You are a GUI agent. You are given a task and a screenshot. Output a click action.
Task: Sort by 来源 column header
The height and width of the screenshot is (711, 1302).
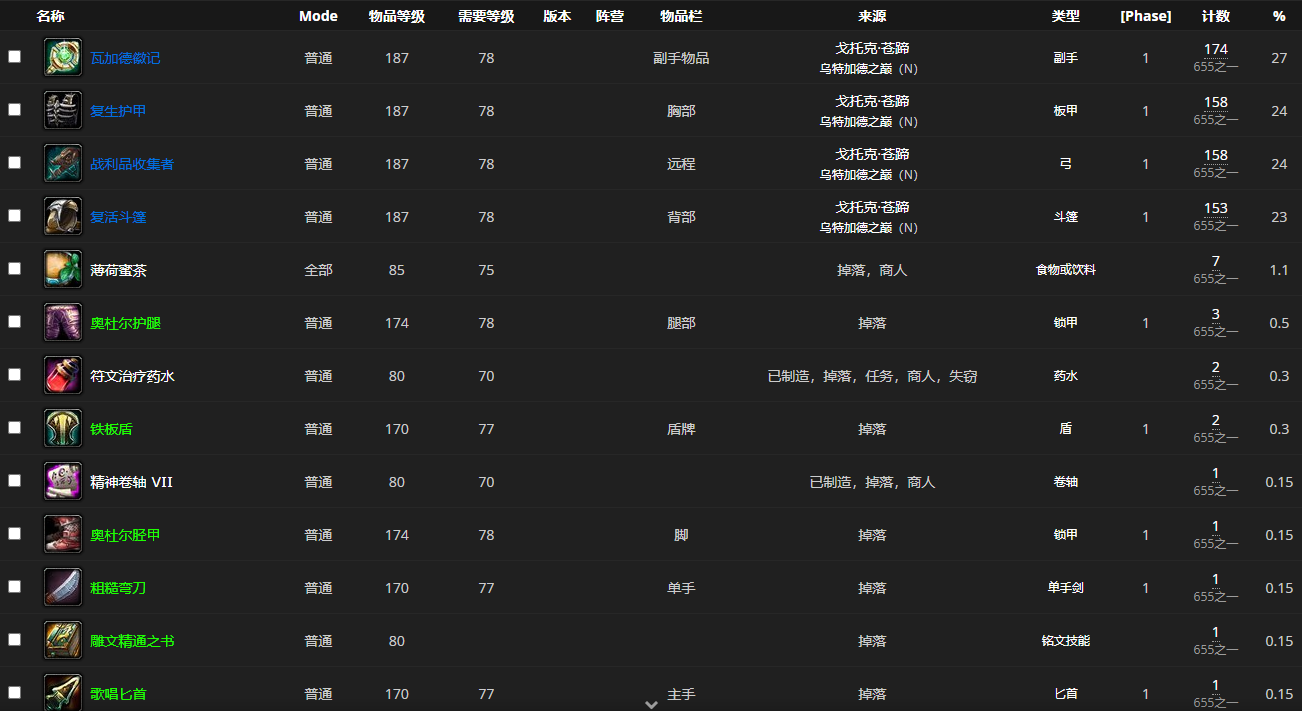point(872,16)
